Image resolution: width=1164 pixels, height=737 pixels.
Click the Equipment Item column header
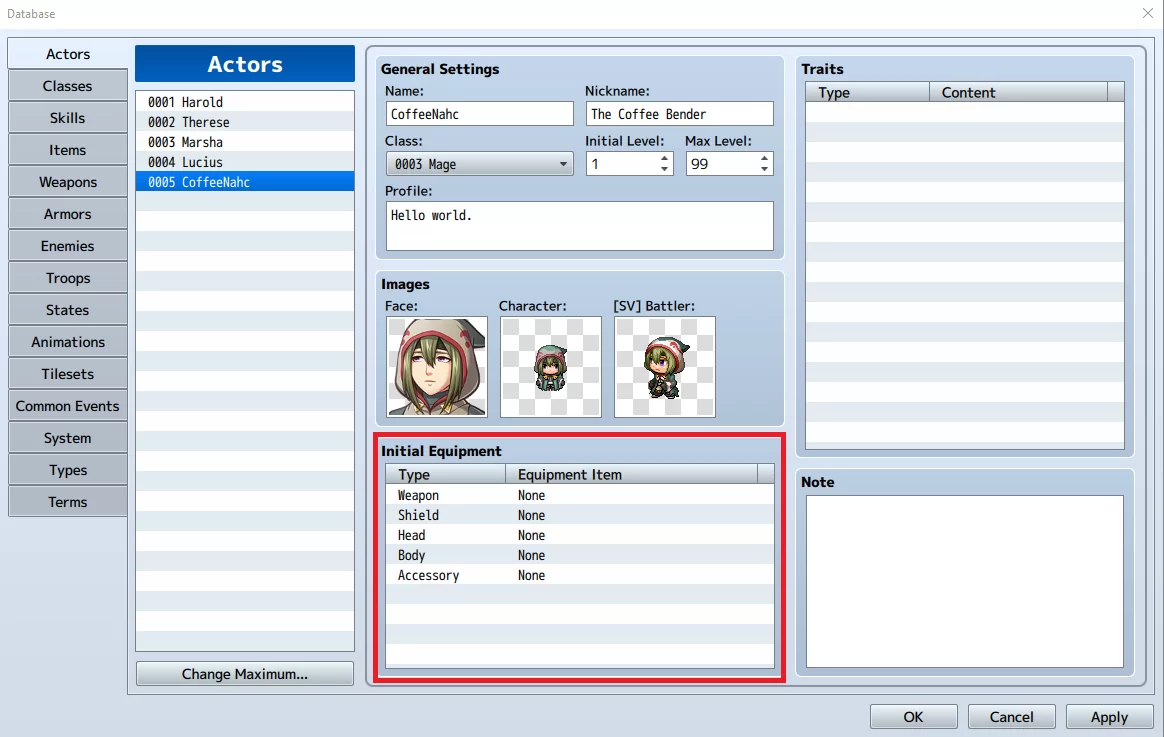(632, 474)
